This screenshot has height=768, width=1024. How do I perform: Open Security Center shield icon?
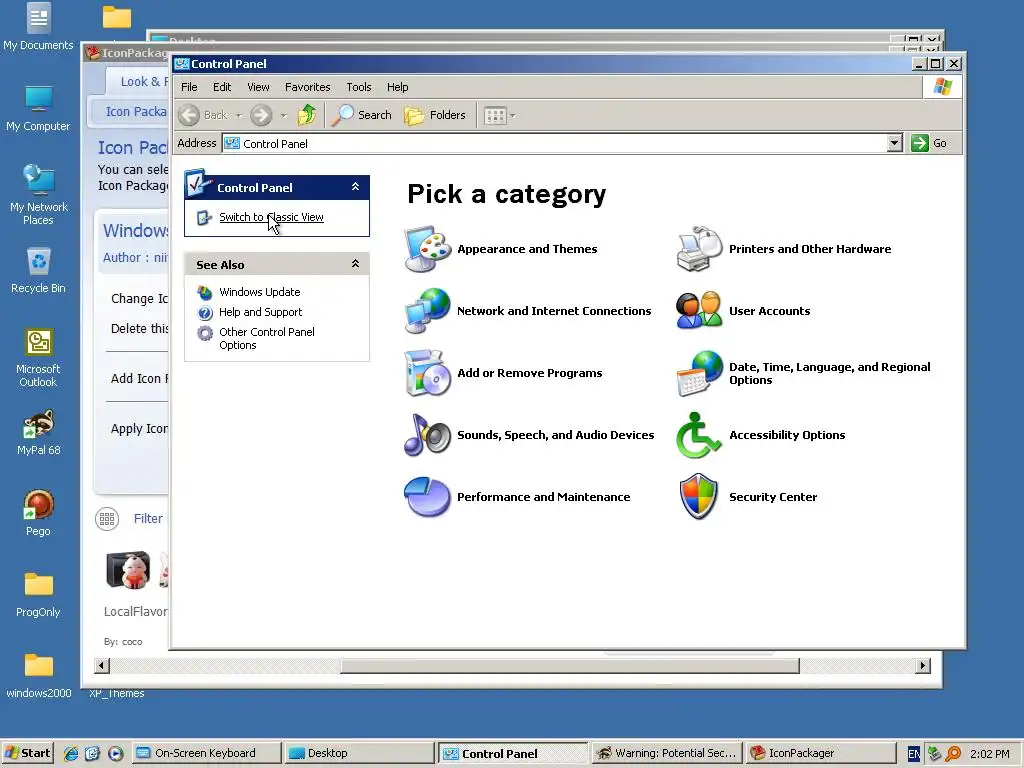coord(699,497)
